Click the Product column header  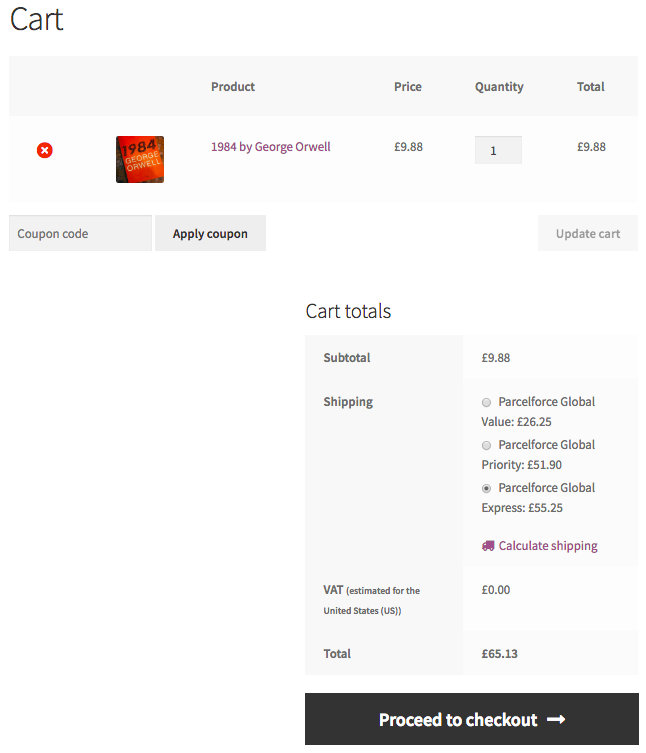point(233,87)
